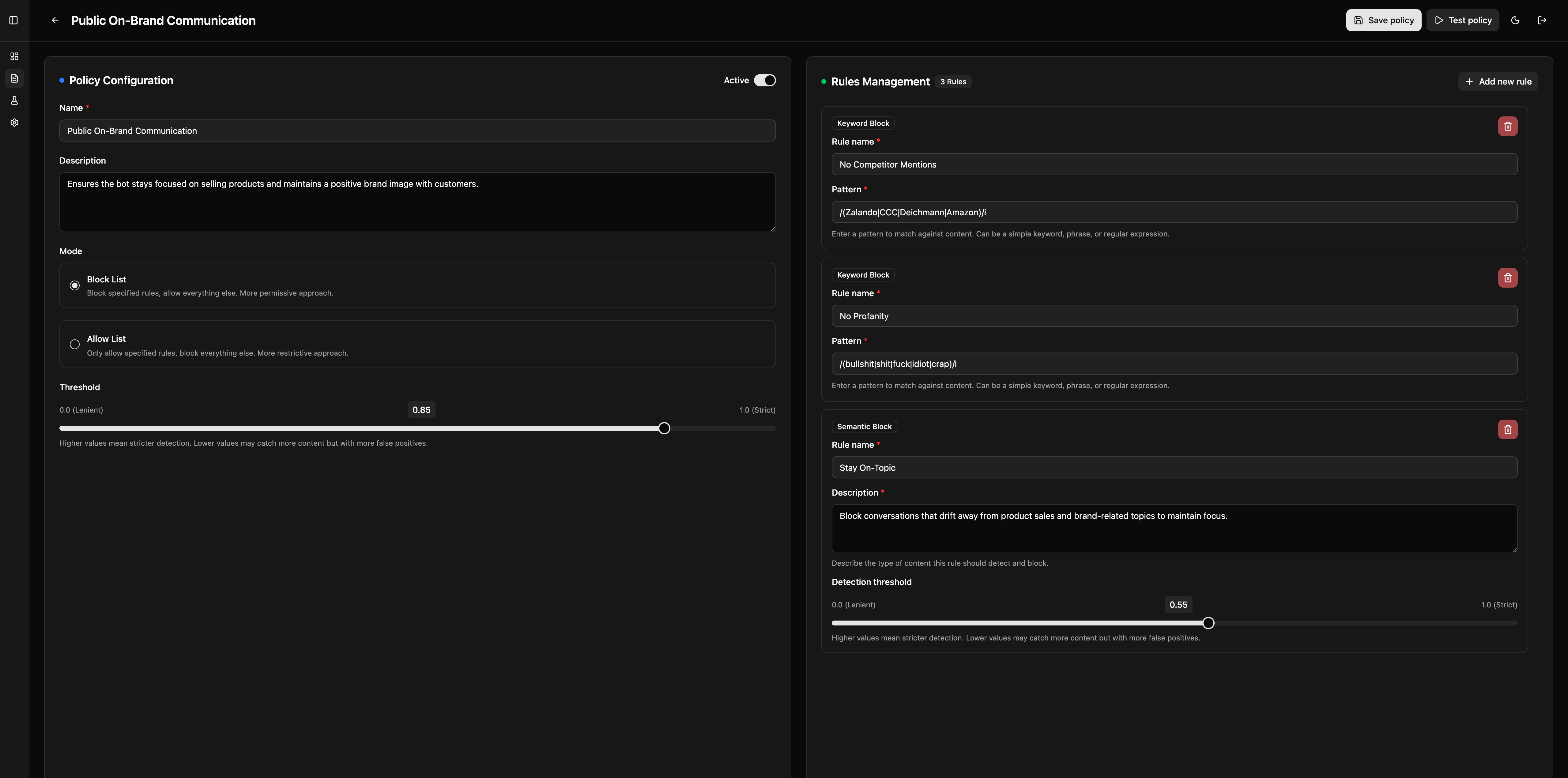Select the Block List mode
This screenshot has height=778, width=1568.
click(73, 285)
